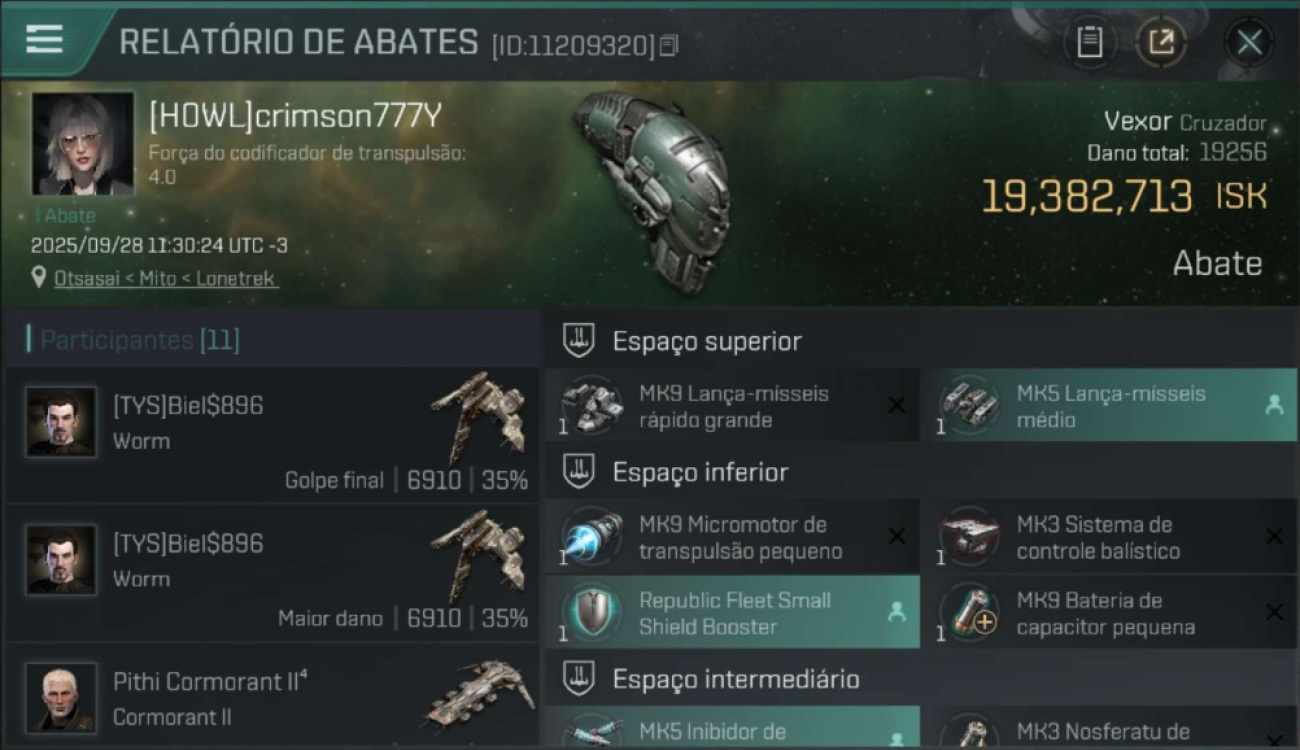Image resolution: width=1300 pixels, height=750 pixels.
Task: Open the Otsasai < Mito < Lonetrek location link
Action: pos(165,279)
